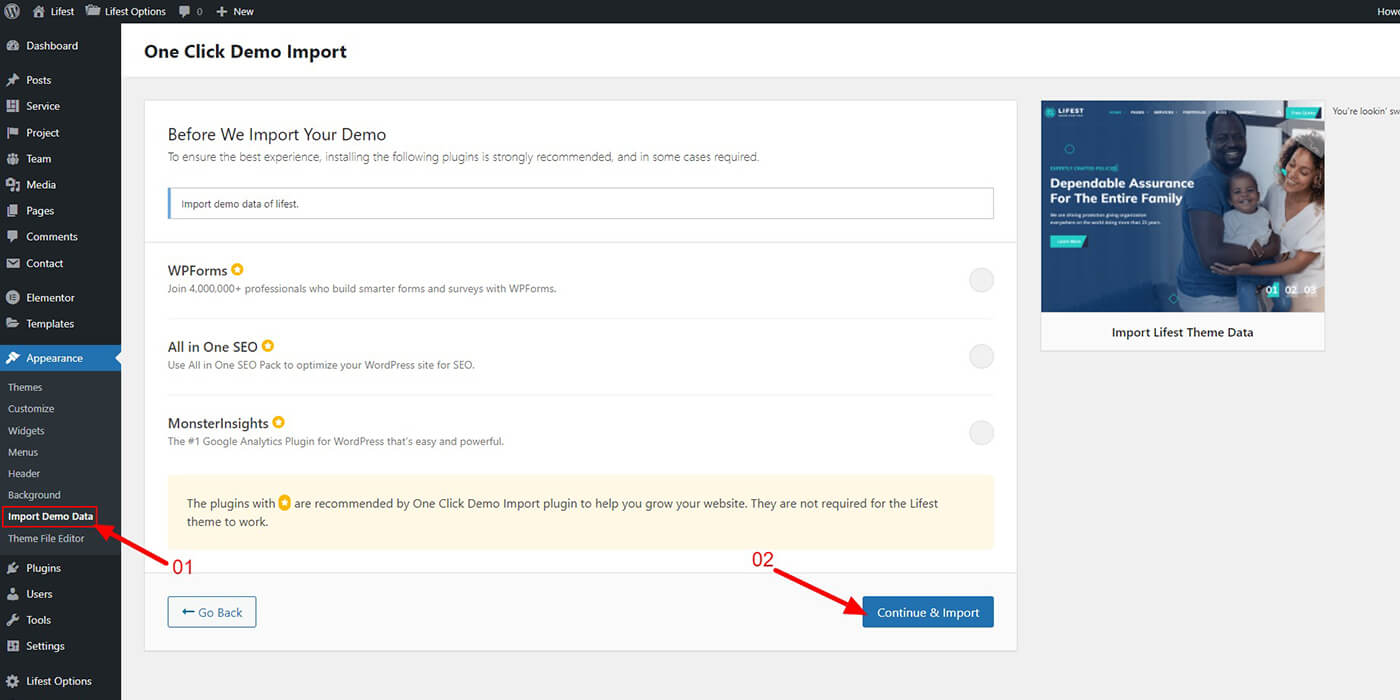Click the Templates folder icon in sidebar
1400x700 pixels.
[x=13, y=323]
